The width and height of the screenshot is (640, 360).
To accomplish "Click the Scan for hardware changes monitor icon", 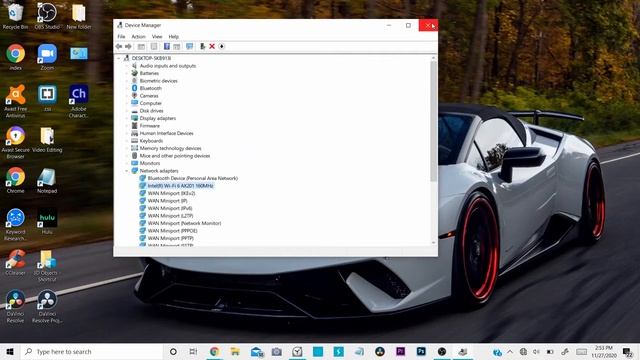I will 189,47.
